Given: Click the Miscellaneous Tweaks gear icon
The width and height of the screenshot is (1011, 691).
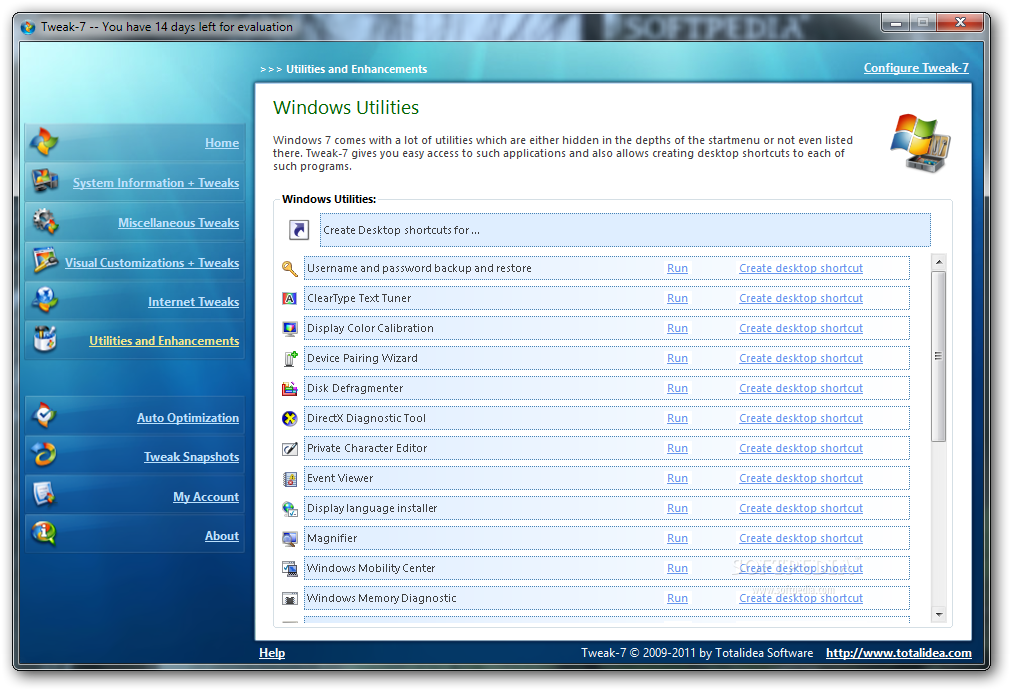Looking at the screenshot, I should (x=45, y=221).
